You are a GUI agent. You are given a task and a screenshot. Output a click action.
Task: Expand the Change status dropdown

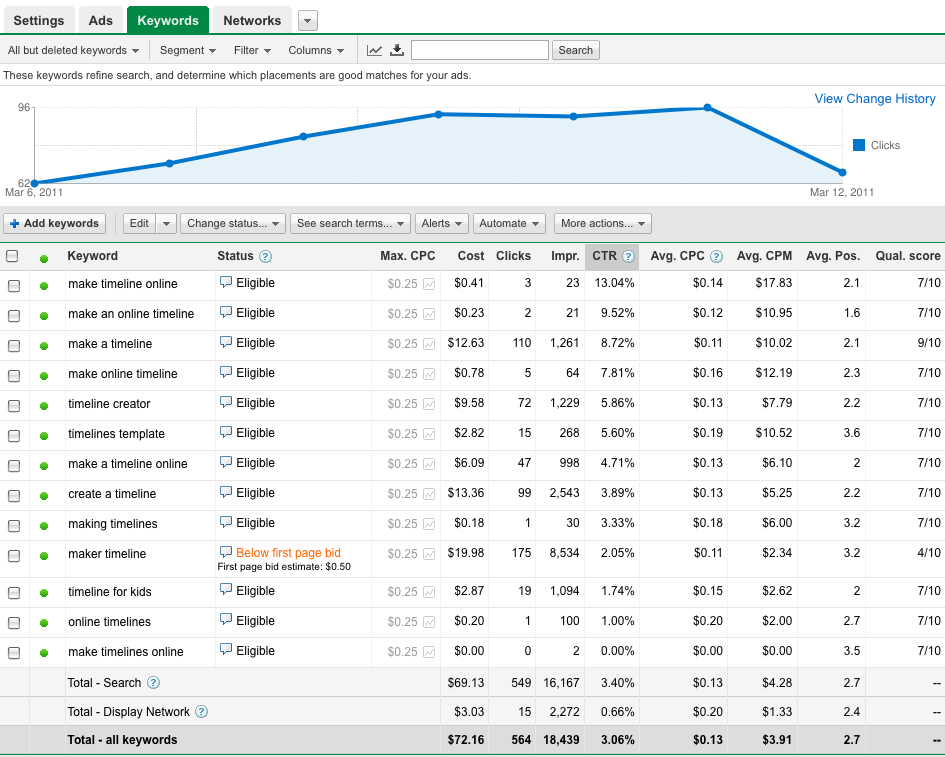tap(233, 223)
